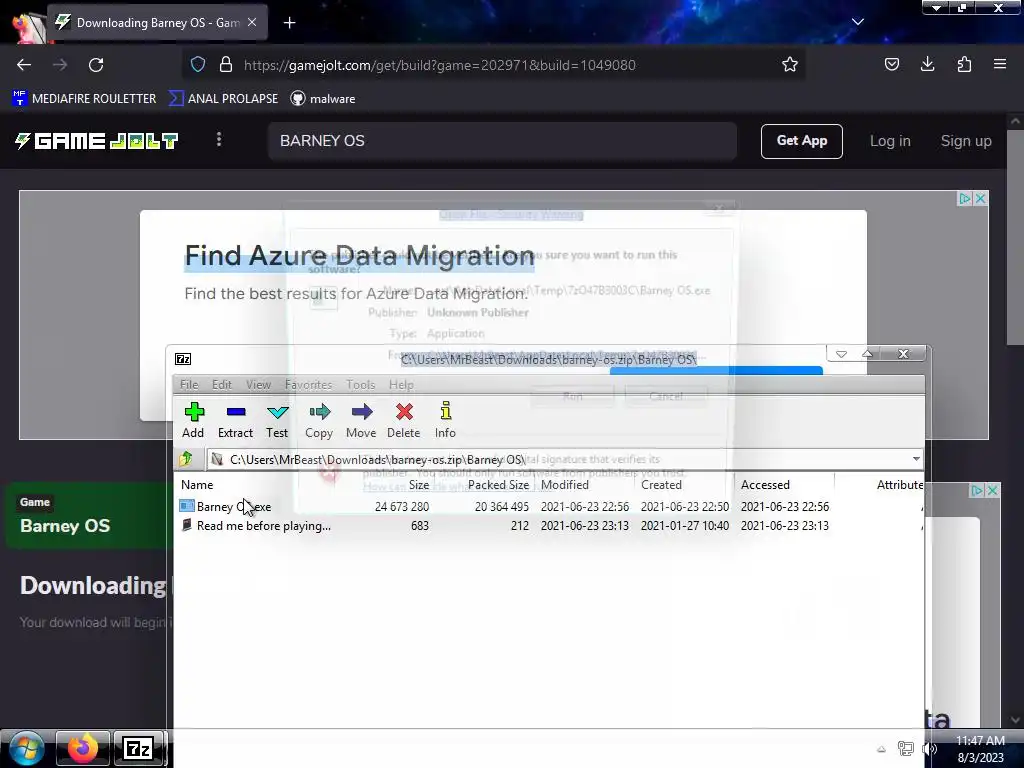Close the Downloading Barney OS tab
Screen dimensions: 1024x768
coord(252,22)
